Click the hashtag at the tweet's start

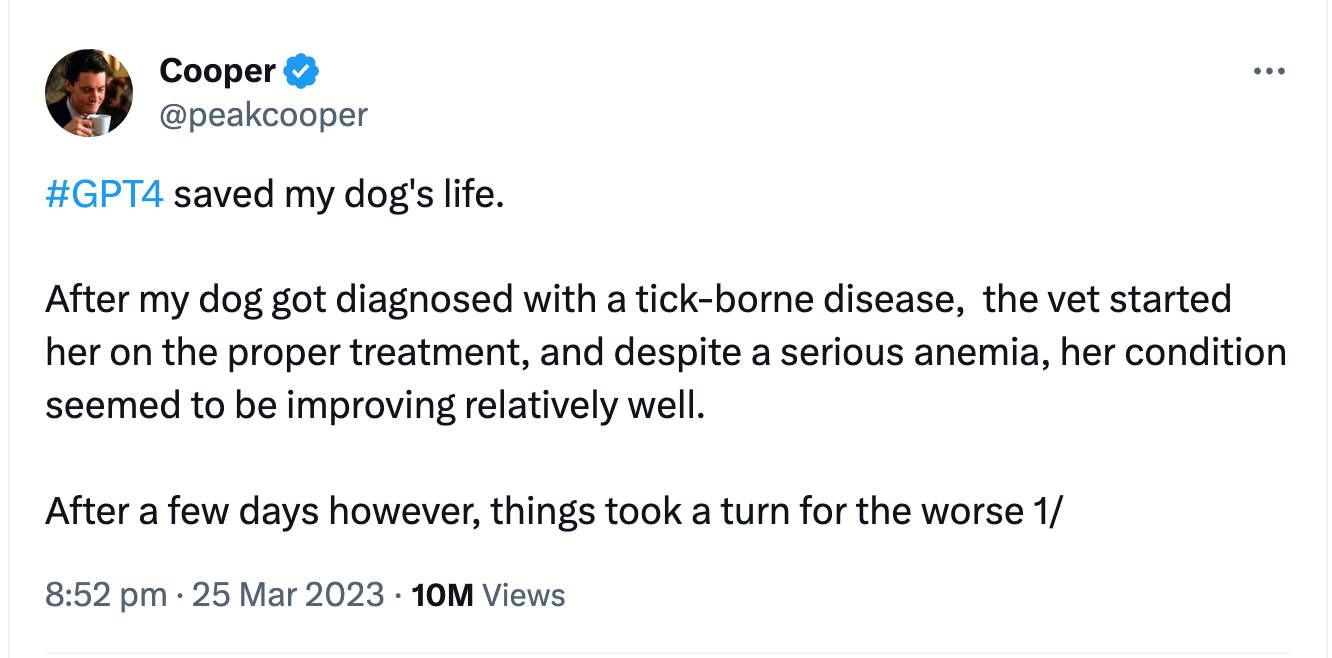(x=105, y=193)
